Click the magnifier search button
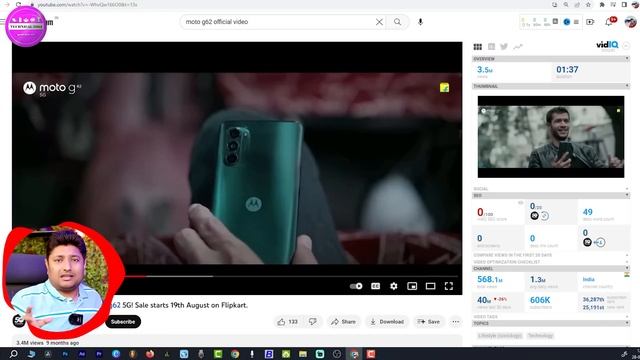 pos(398,22)
